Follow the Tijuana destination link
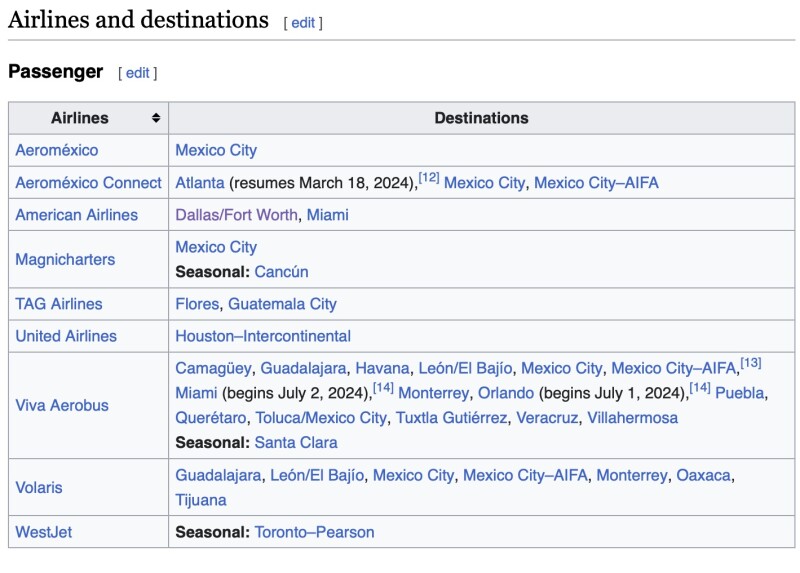Viewport: 800px width, 573px height. pyautogui.click(x=201, y=500)
